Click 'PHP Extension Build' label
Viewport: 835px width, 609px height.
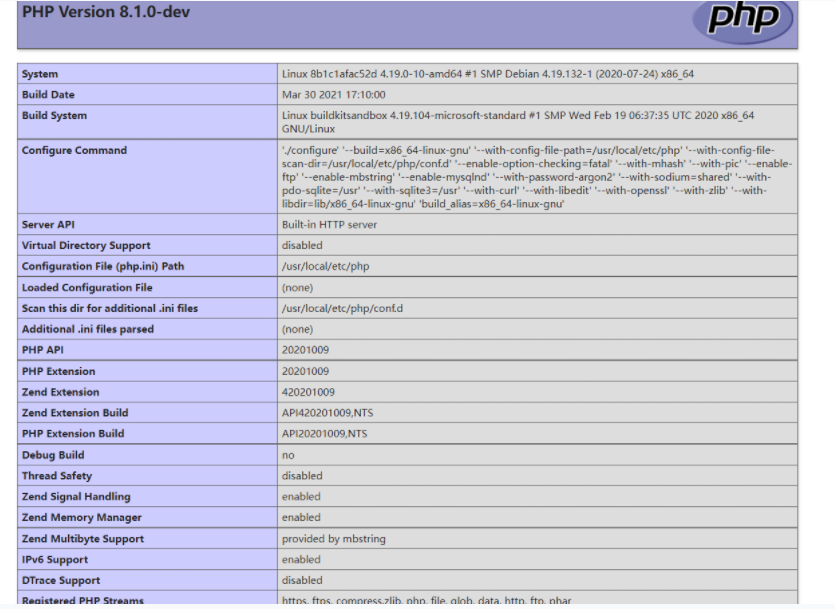point(73,433)
